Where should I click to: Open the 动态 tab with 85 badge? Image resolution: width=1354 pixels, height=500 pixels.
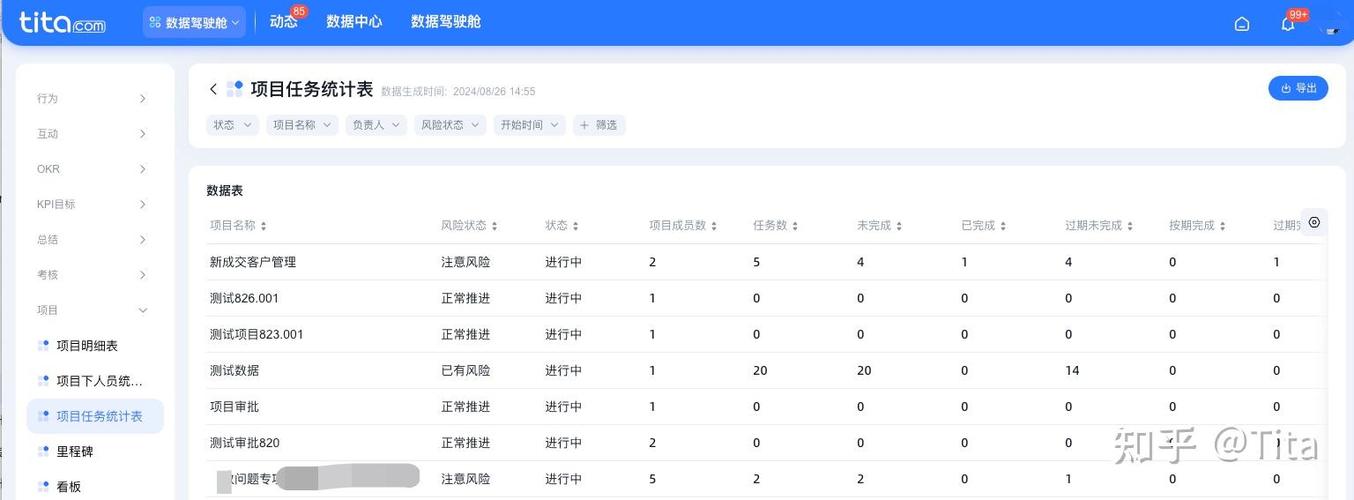(284, 22)
